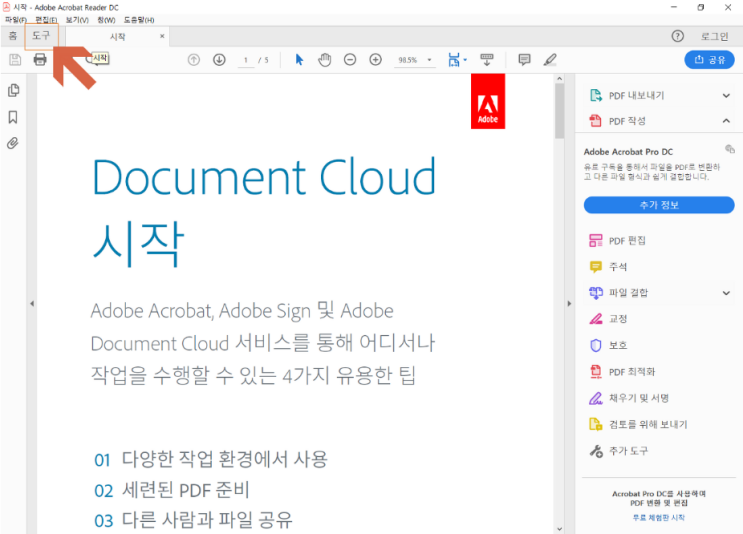The height and width of the screenshot is (534, 743).
Task: Click the scrolling mode toolbar icon
Action: pyautogui.click(x=487, y=60)
